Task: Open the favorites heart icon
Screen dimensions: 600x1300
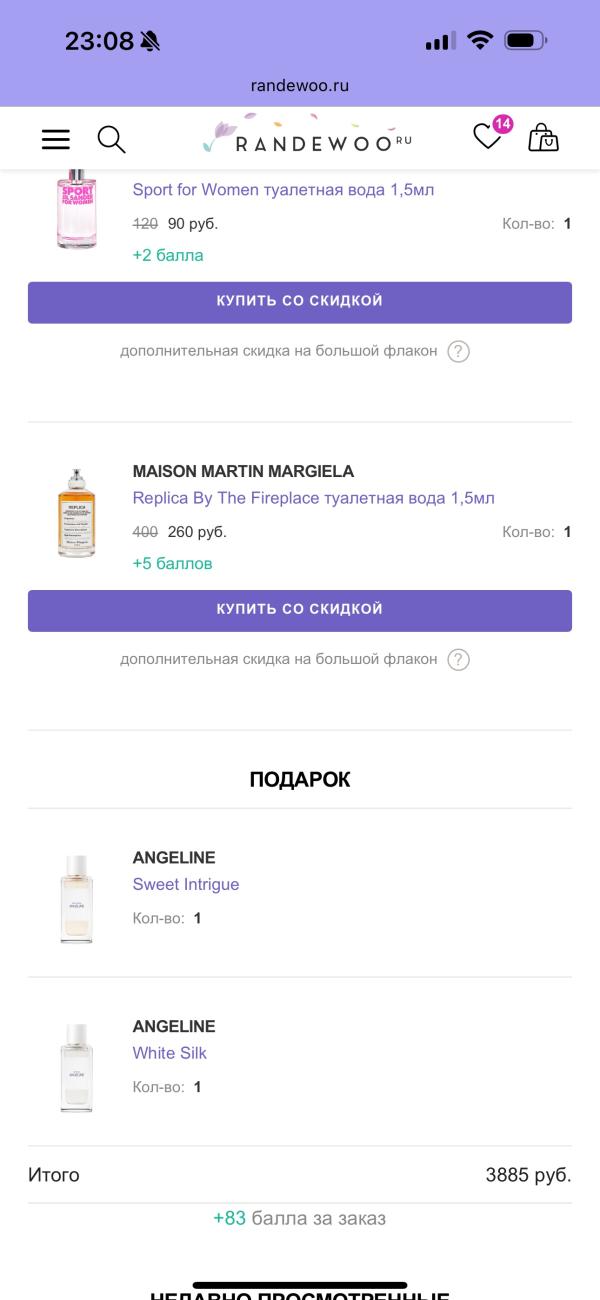Action: pyautogui.click(x=488, y=137)
